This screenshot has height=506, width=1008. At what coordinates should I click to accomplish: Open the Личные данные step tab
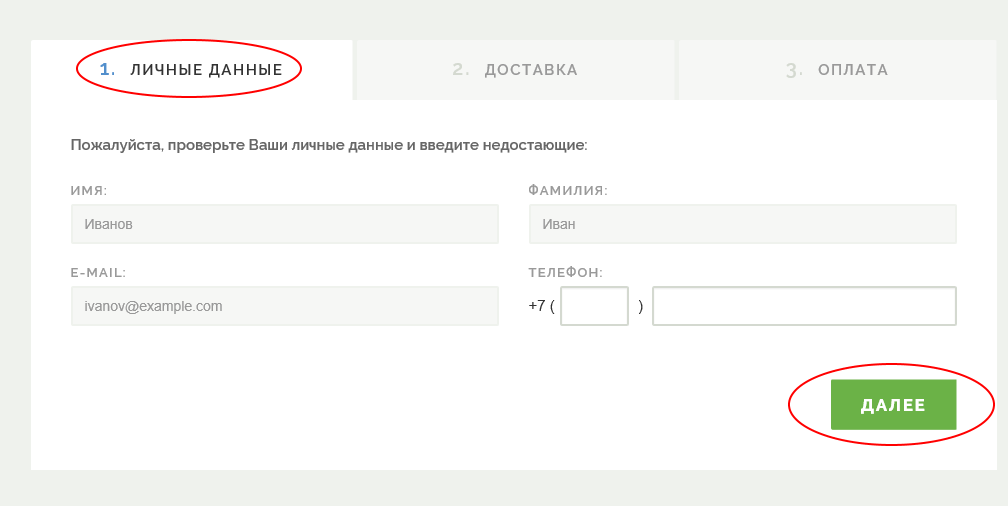192,69
